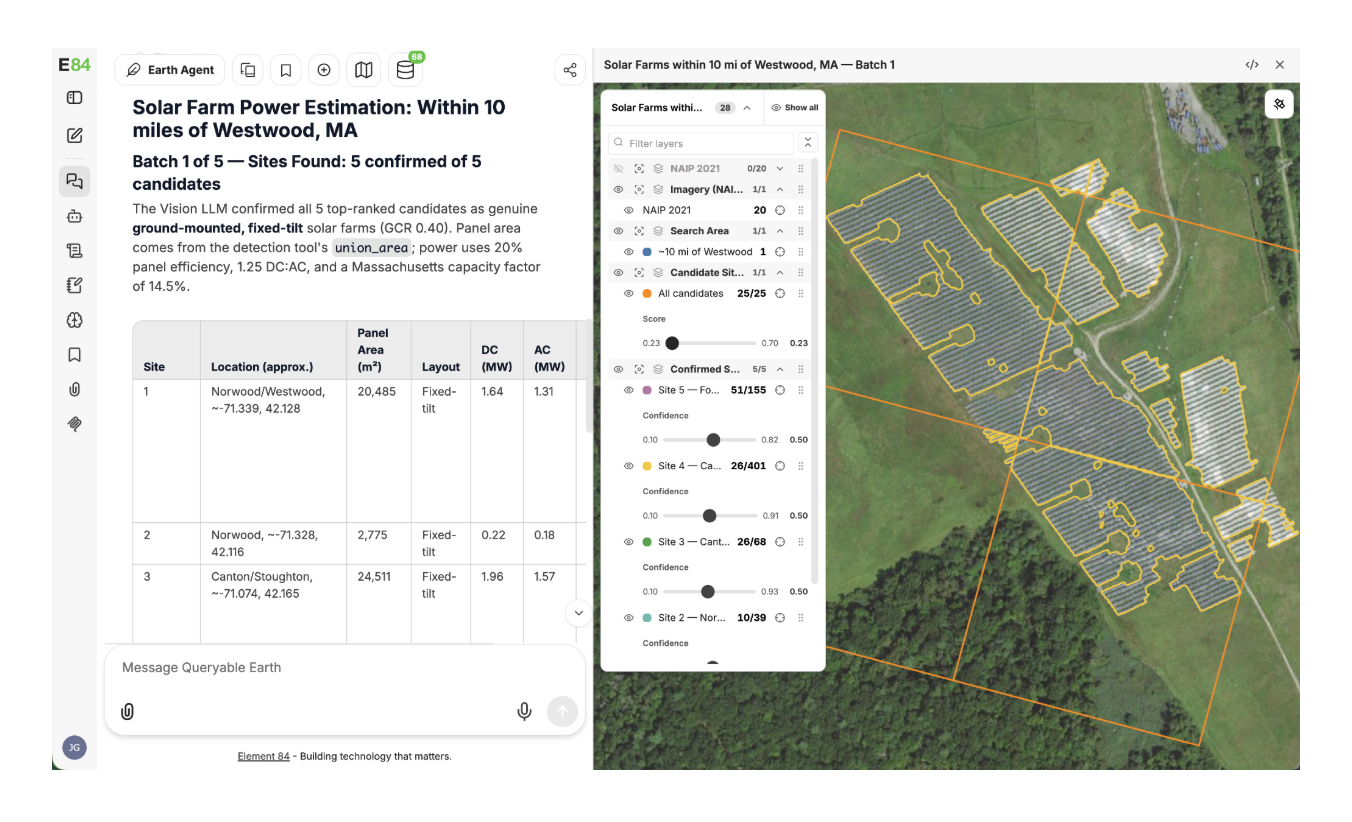Open the scroll document icon in sidebar

pos(74,251)
